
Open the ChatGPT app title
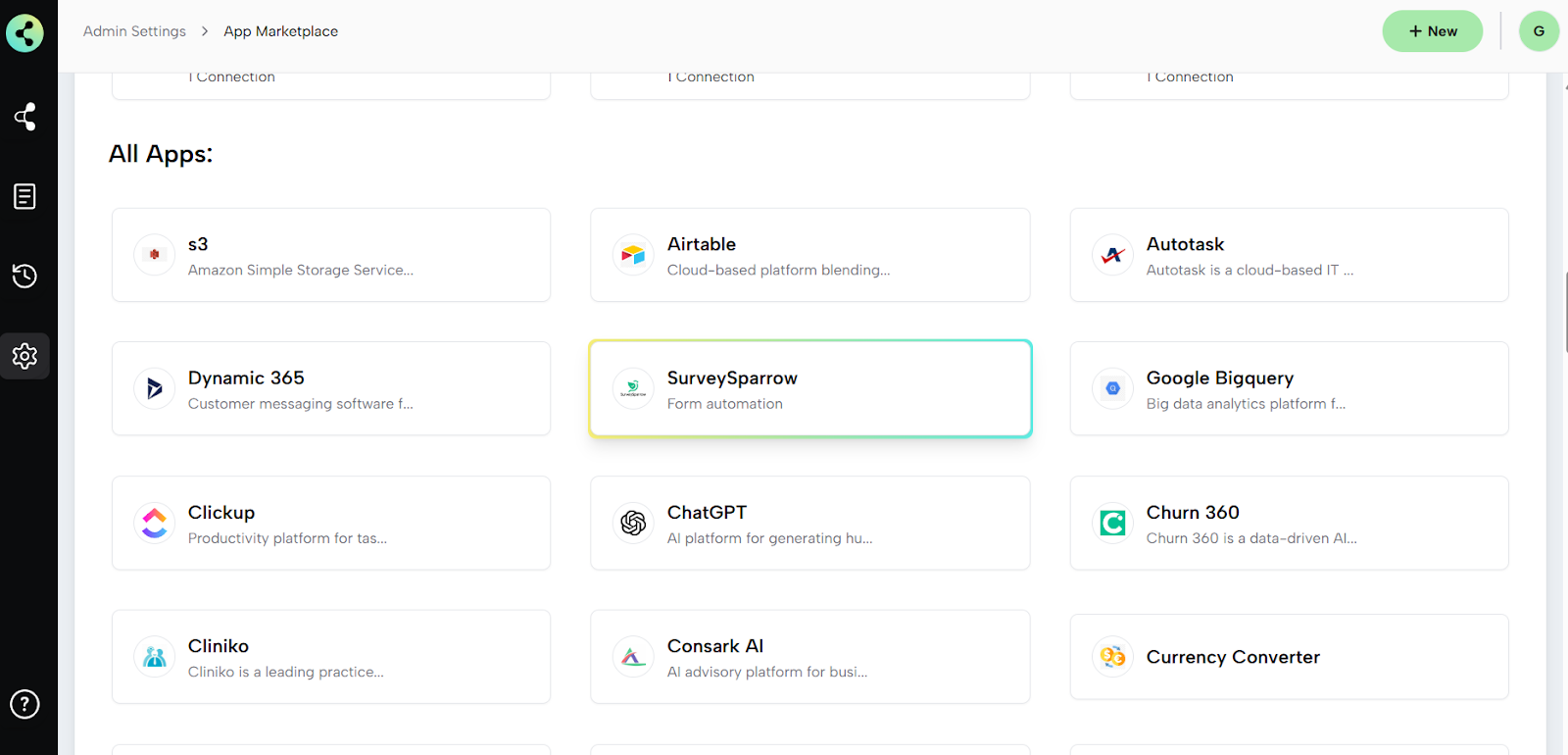tap(707, 512)
